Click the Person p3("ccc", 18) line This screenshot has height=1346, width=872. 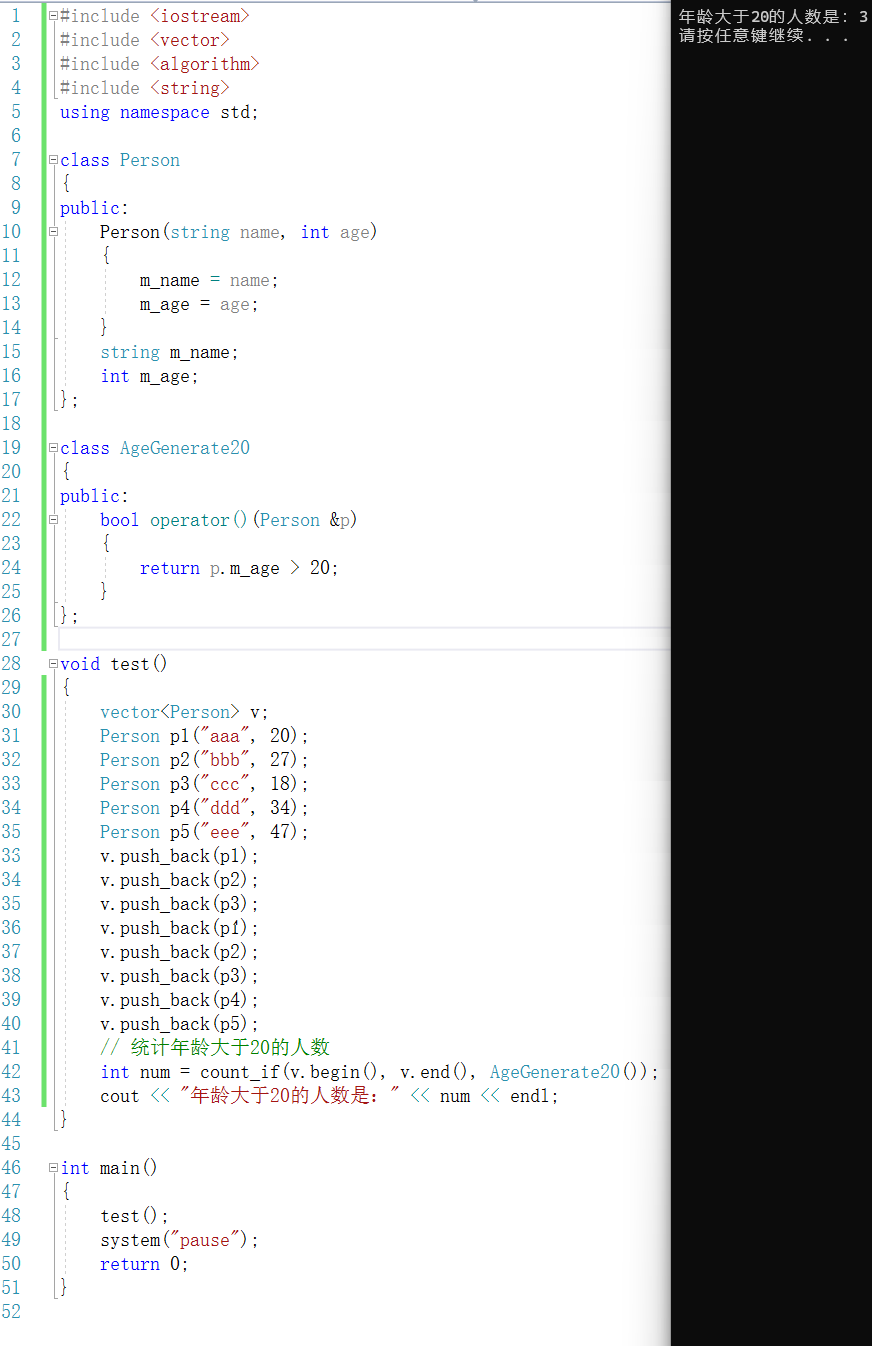205,784
